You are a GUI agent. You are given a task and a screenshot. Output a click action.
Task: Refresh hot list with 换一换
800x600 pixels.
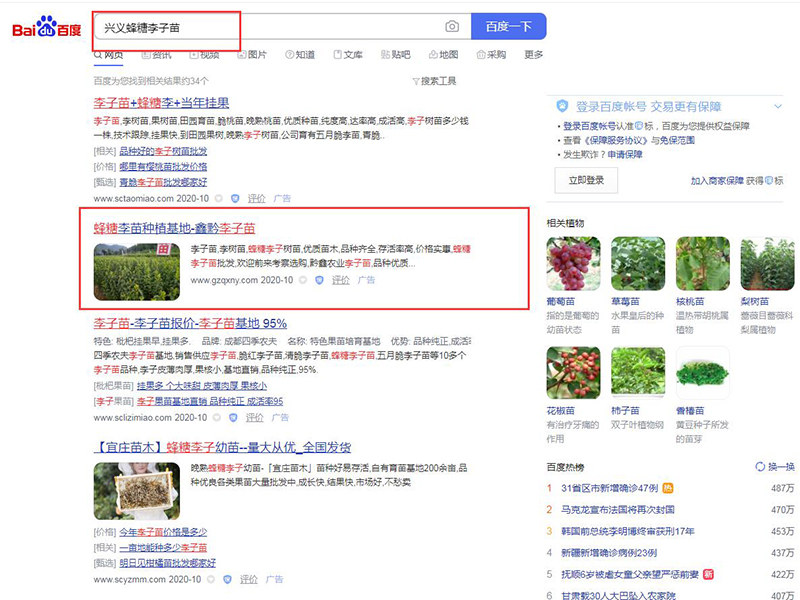(775, 467)
